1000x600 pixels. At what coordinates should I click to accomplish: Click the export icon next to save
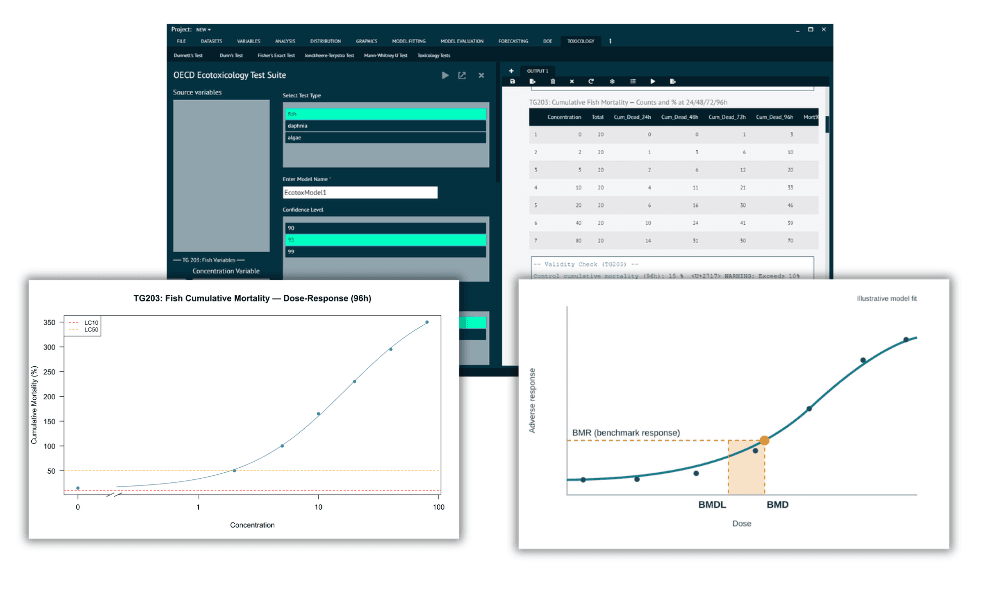(x=533, y=82)
